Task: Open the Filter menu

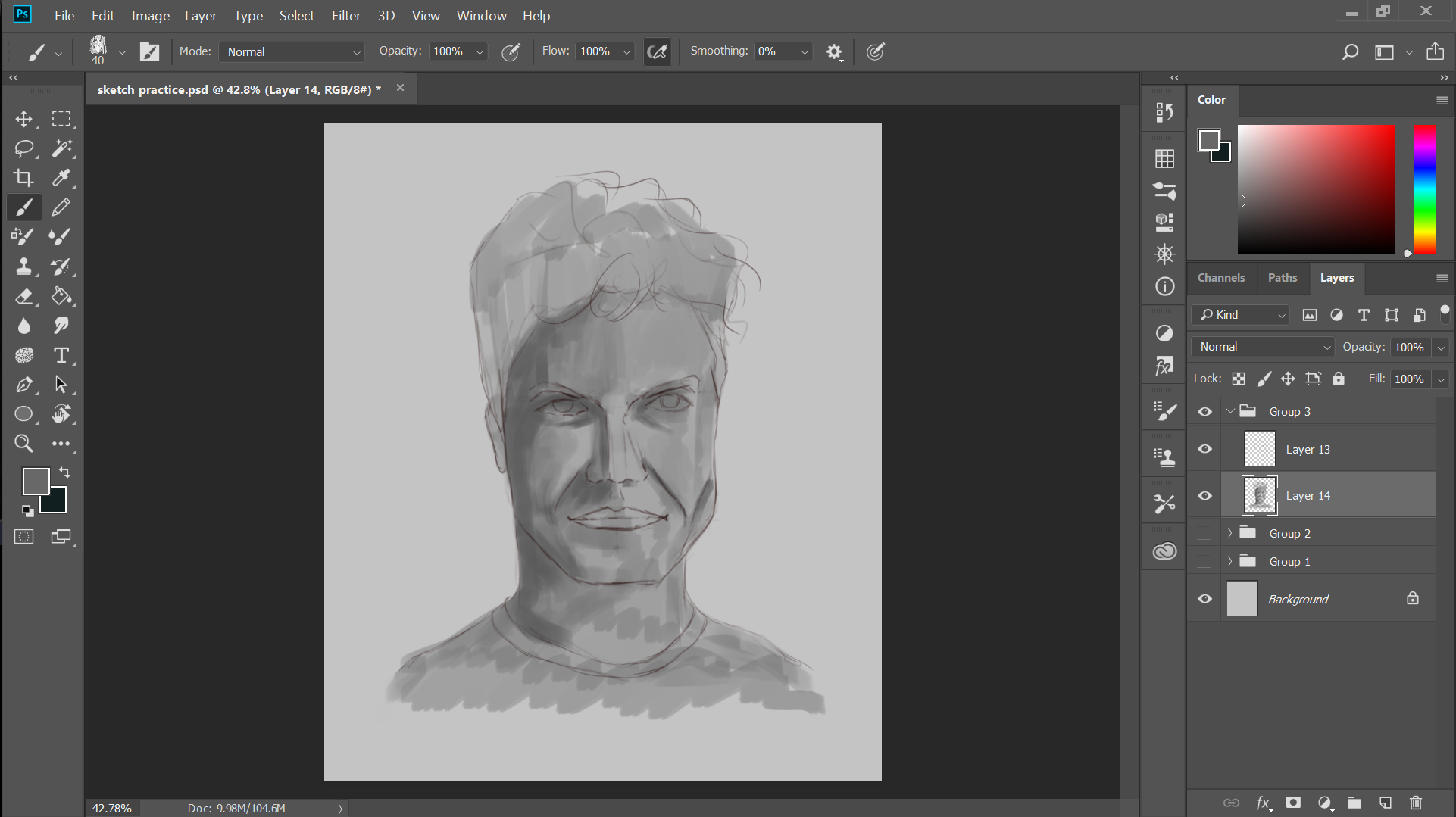Action: [345, 15]
